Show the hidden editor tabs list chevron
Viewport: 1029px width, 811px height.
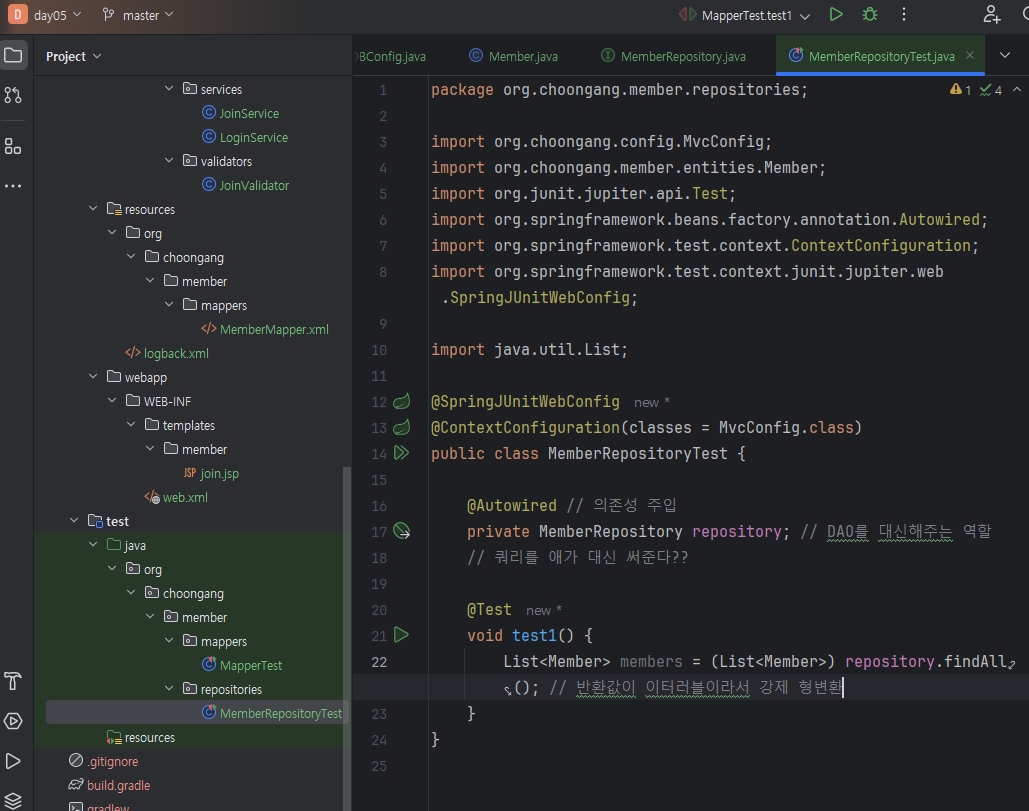1005,55
